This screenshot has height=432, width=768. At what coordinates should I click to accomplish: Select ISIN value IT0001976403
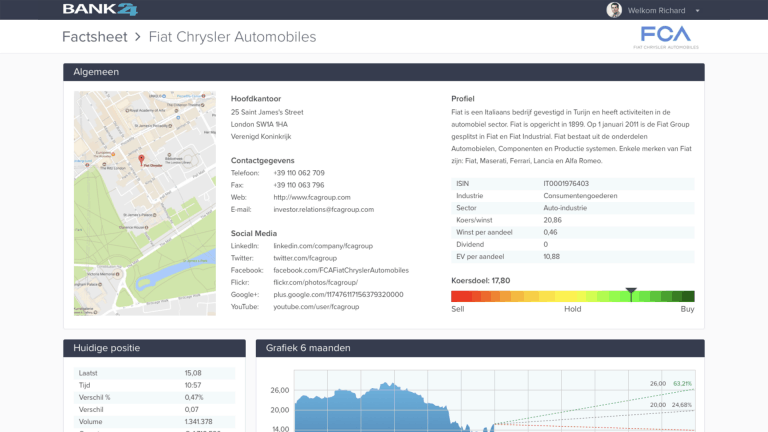click(x=566, y=184)
